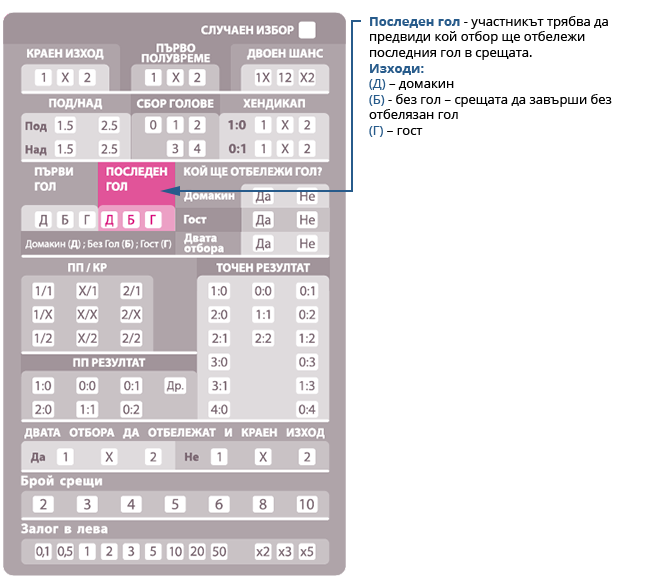Choose Д under Първи гол

click(x=43, y=220)
